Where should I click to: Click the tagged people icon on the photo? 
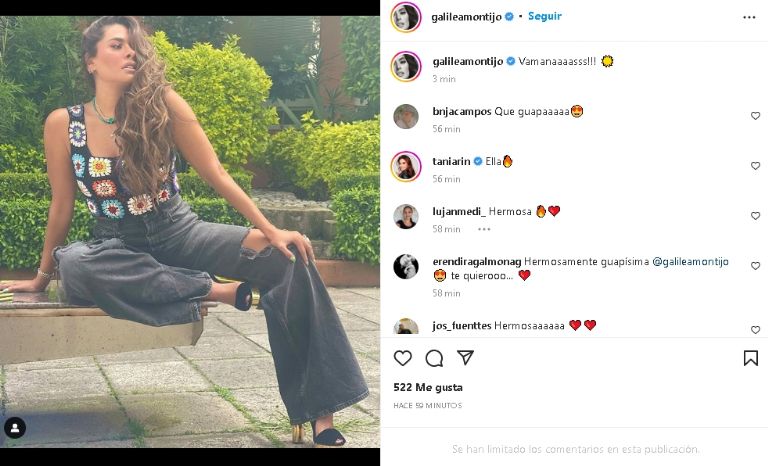(x=15, y=428)
